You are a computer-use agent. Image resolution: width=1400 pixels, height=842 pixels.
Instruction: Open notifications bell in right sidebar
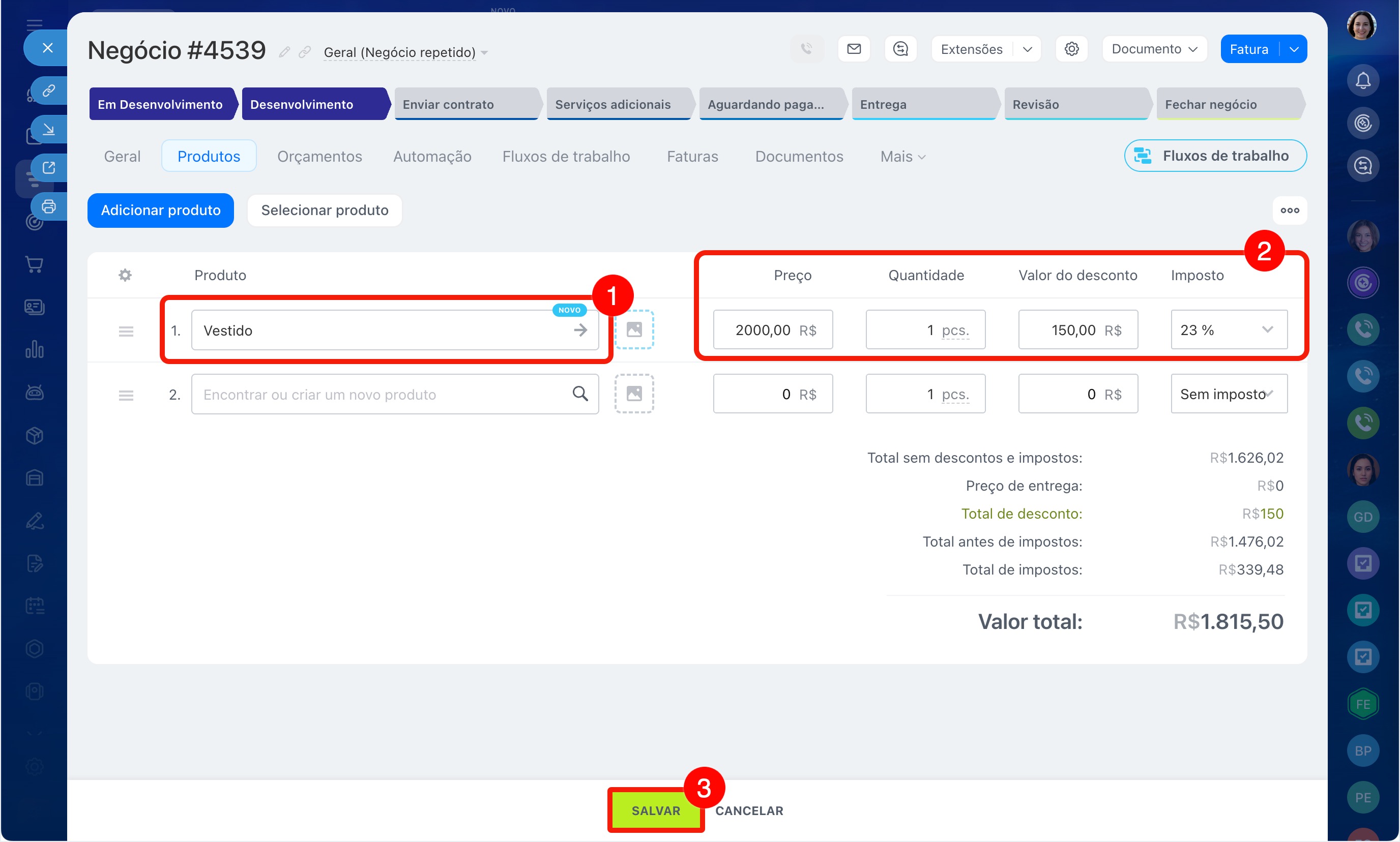(x=1362, y=80)
